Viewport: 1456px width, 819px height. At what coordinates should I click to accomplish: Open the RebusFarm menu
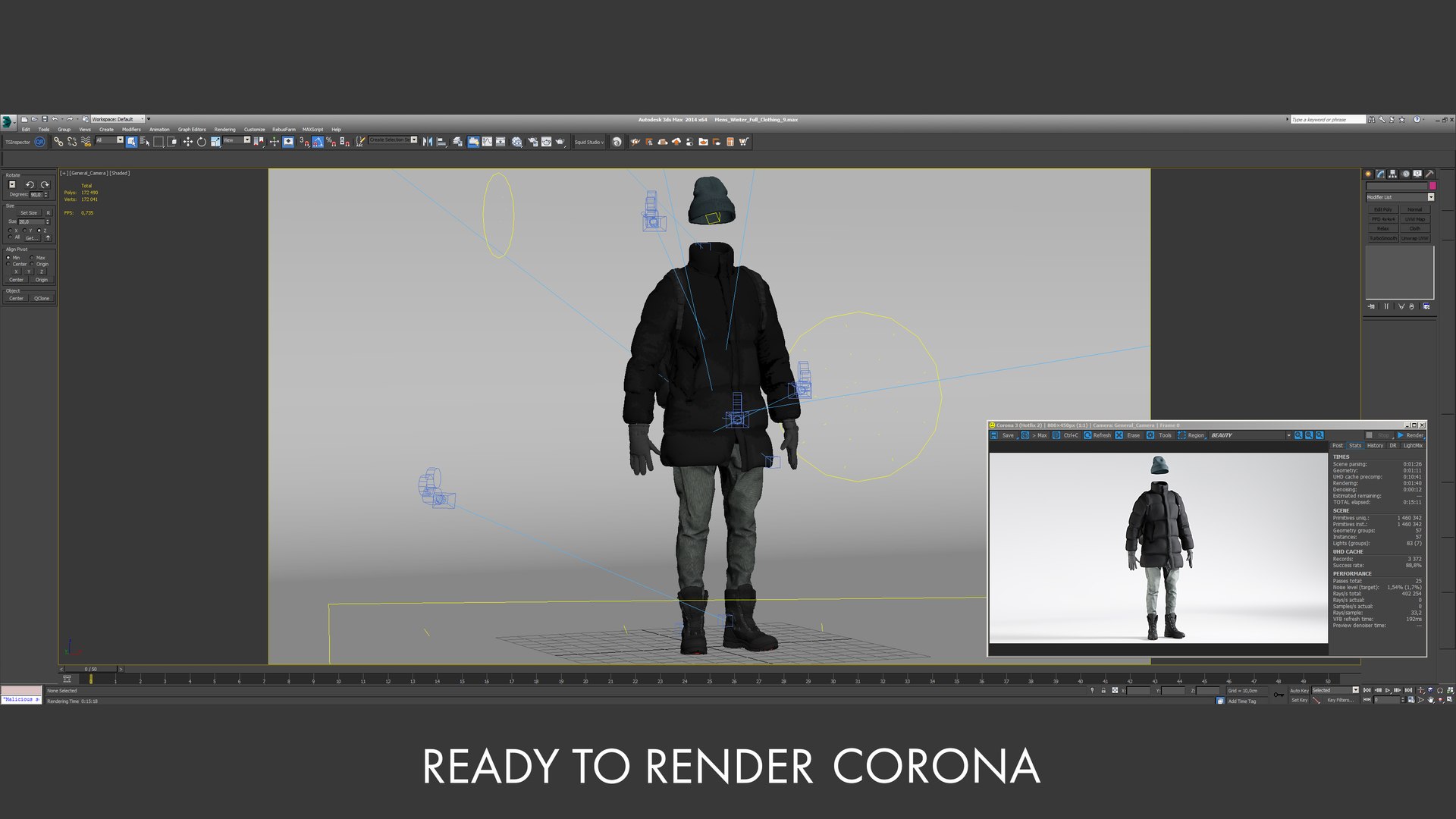pyautogui.click(x=284, y=130)
